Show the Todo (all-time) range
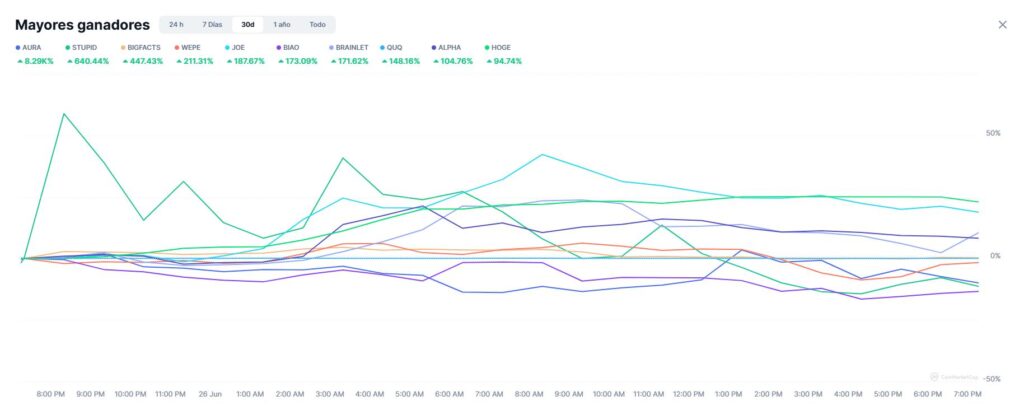Viewport: 1024px width, 419px height. pyautogui.click(x=317, y=24)
